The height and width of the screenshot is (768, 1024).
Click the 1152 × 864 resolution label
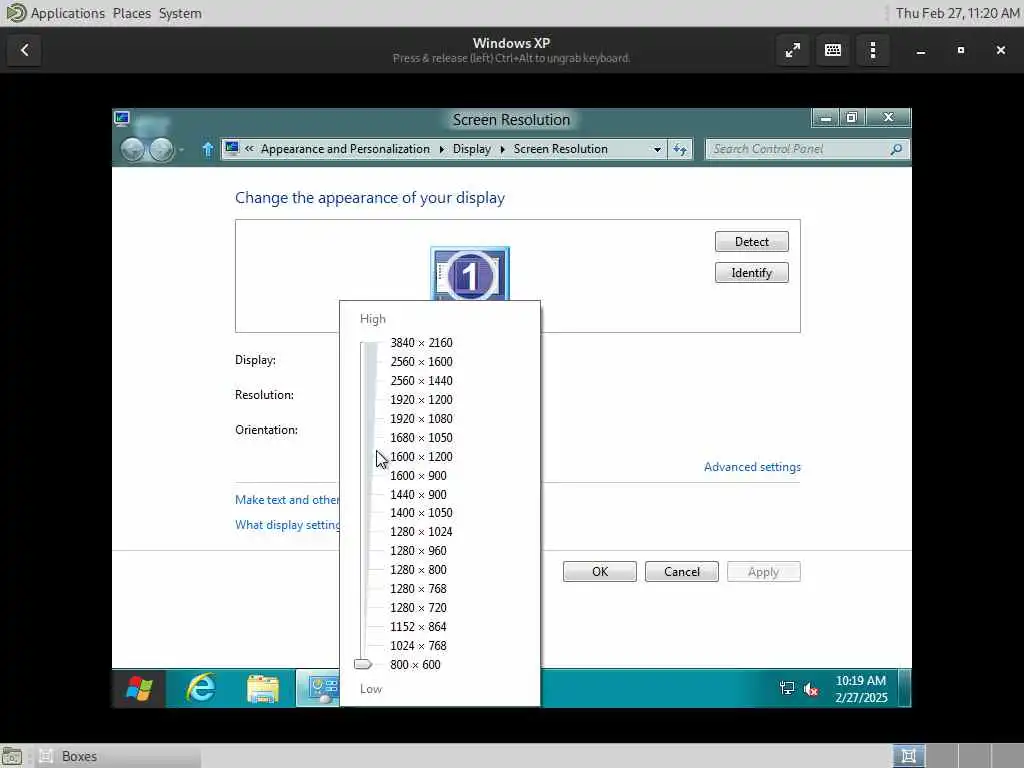[419, 626]
